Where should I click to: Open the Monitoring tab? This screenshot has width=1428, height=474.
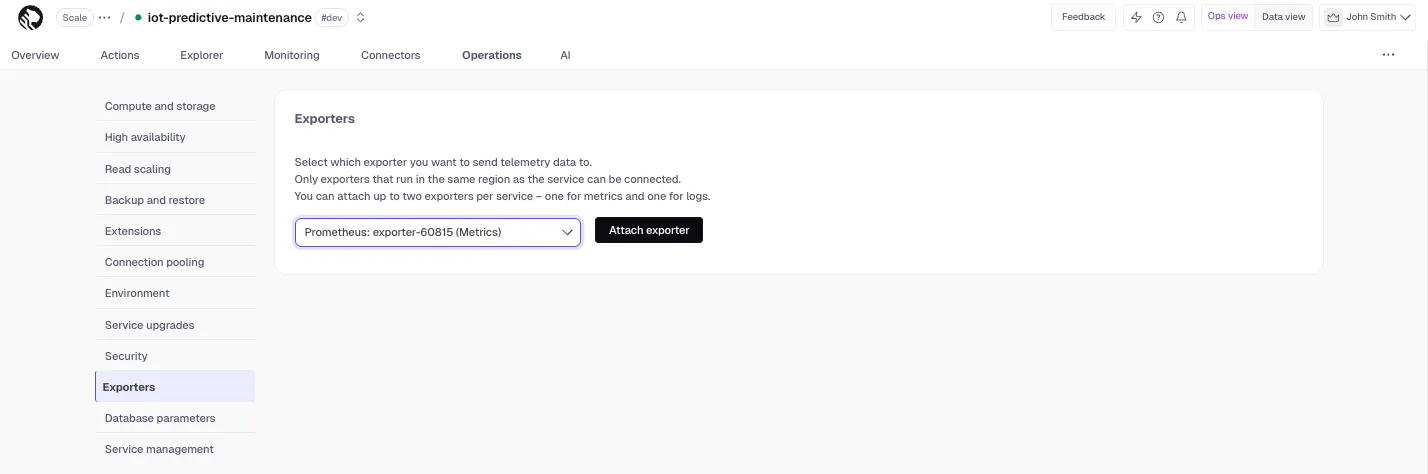click(292, 55)
